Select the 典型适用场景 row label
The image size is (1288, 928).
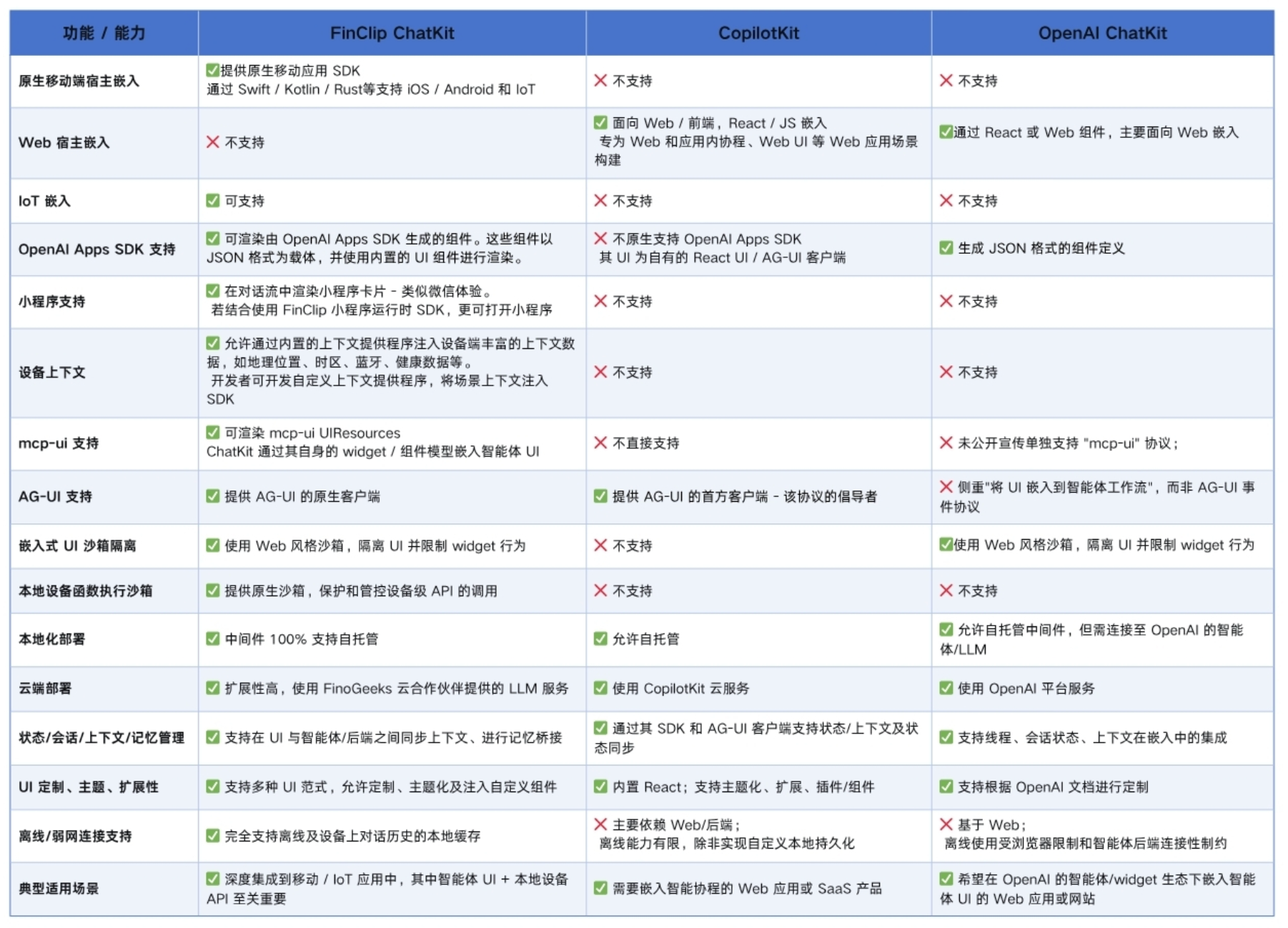click(x=59, y=889)
